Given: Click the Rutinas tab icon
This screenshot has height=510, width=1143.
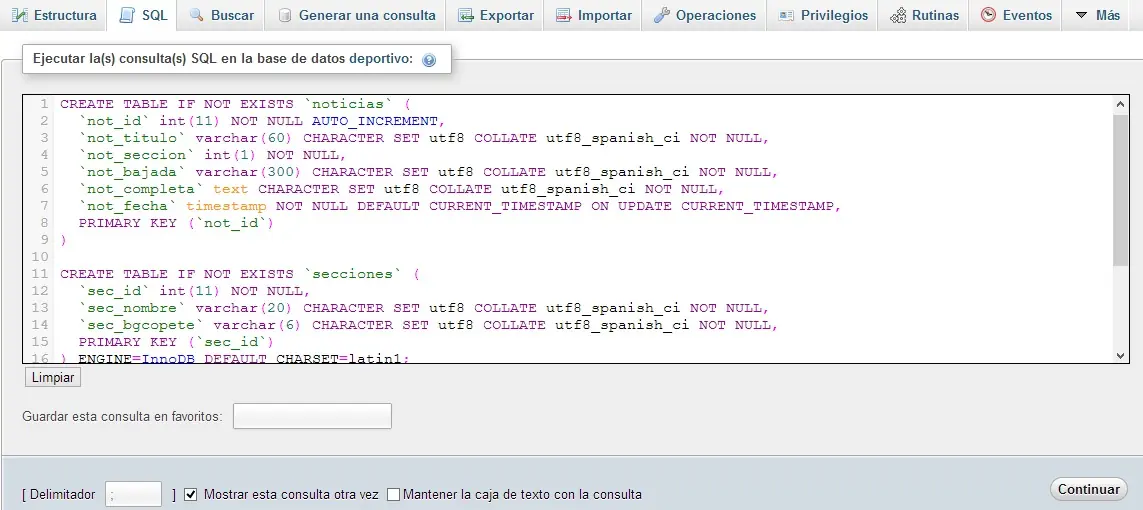Looking at the screenshot, I should pyautogui.click(x=899, y=15).
